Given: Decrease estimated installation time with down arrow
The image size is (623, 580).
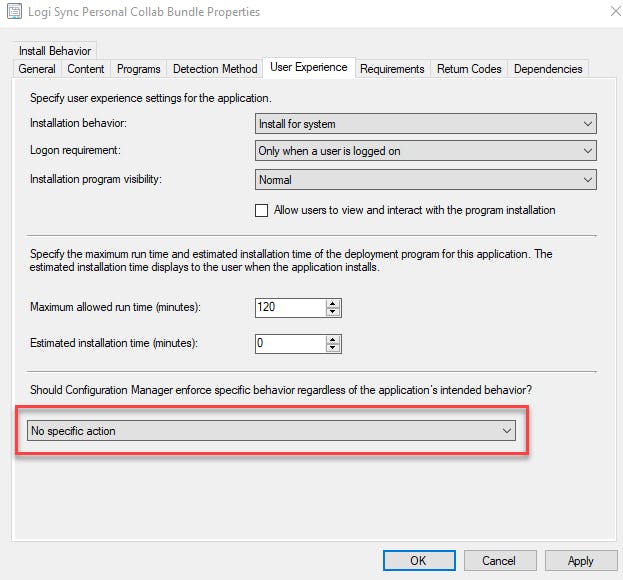Looking at the screenshot, I should [333, 348].
